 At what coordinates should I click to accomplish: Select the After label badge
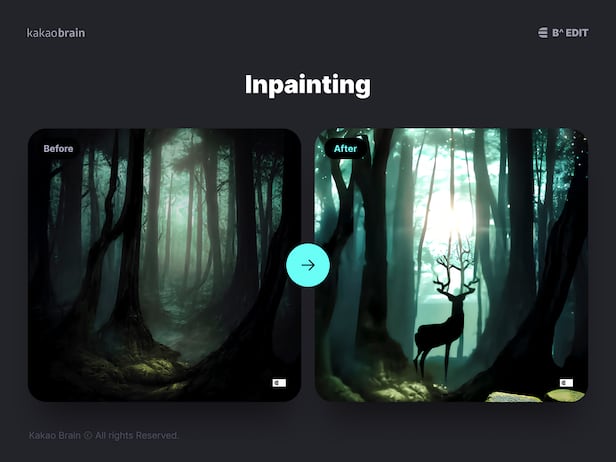(x=346, y=149)
